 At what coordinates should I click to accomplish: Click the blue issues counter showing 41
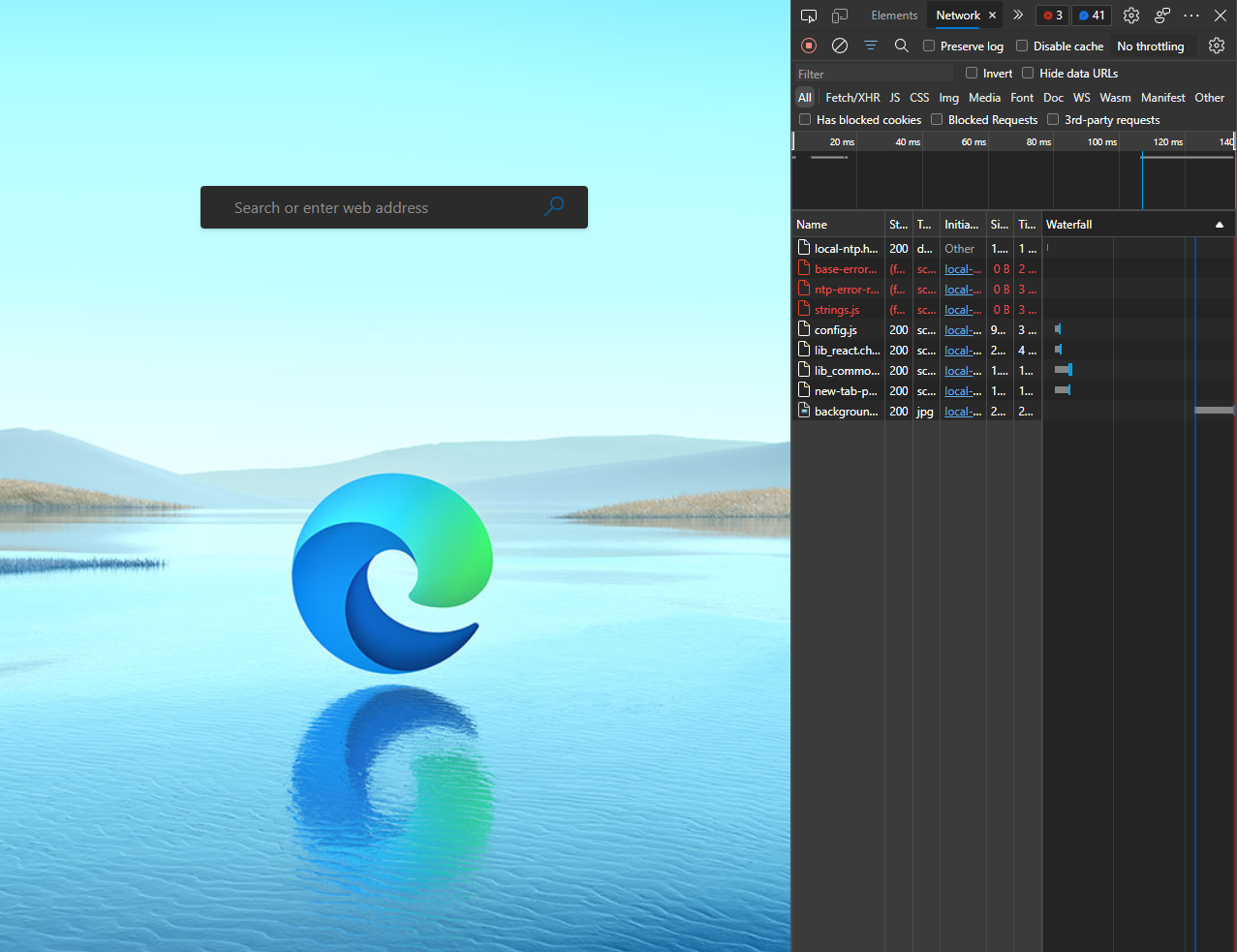pos(1092,15)
